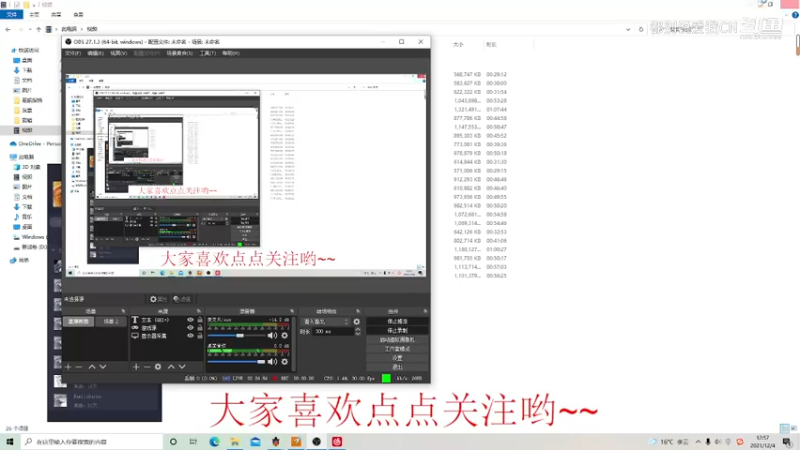Pop out the Scene Transitions dock header icon
Image resolution: width=800 pixels, height=450 pixels.
pos(358,311)
